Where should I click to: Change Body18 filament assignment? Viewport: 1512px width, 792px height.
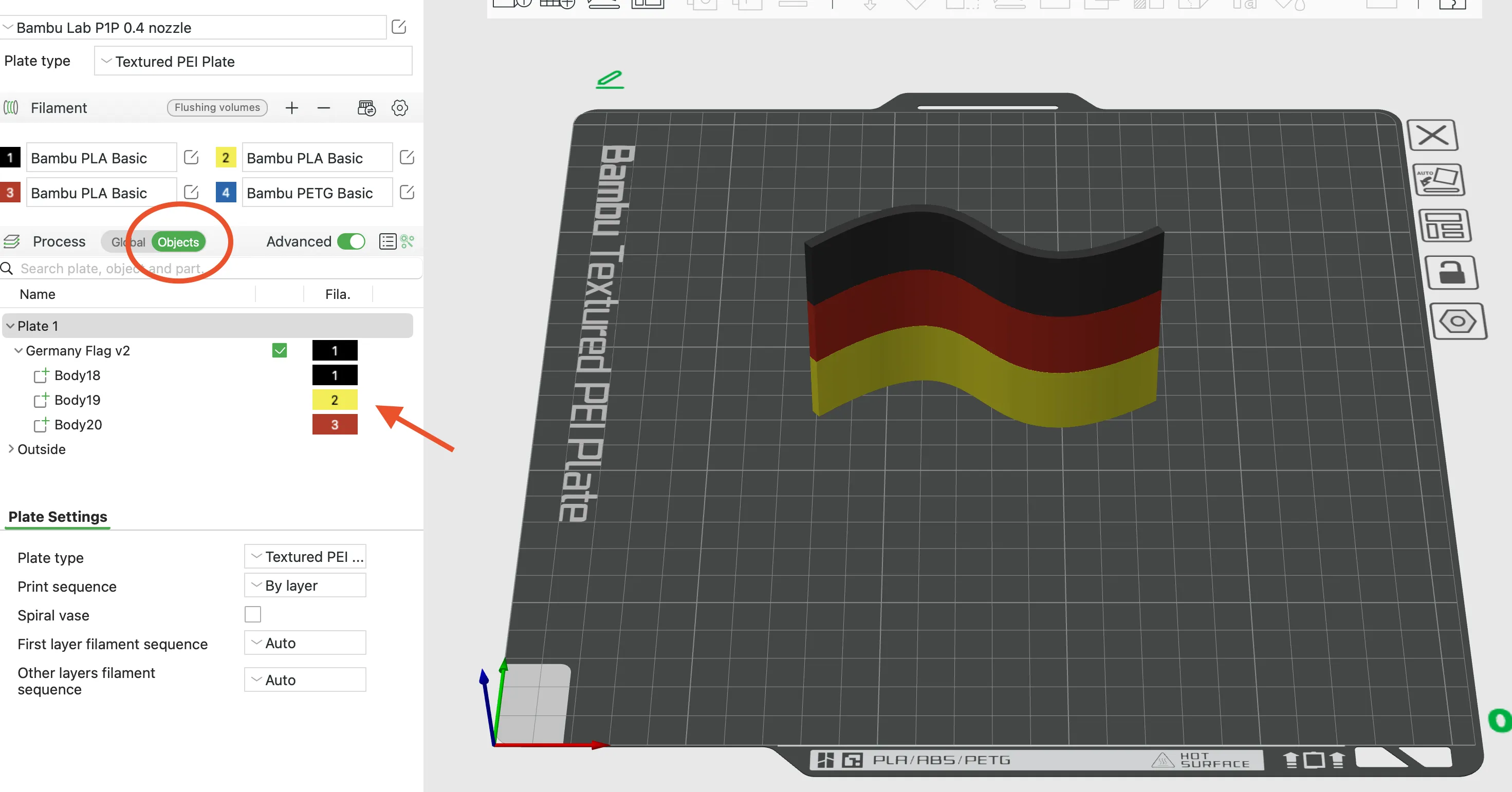pyautogui.click(x=335, y=375)
